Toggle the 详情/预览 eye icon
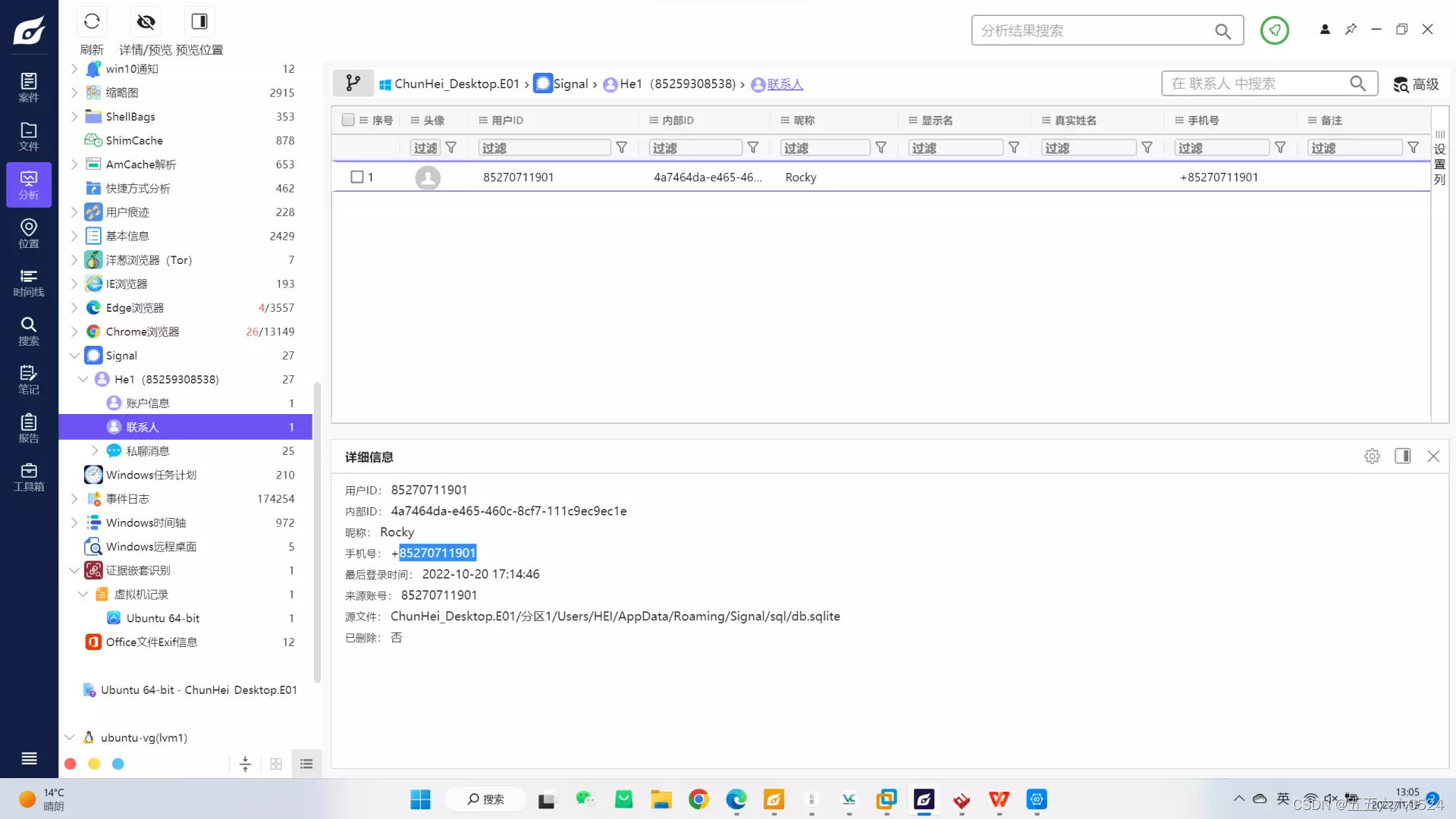1456x819 pixels. 146,22
